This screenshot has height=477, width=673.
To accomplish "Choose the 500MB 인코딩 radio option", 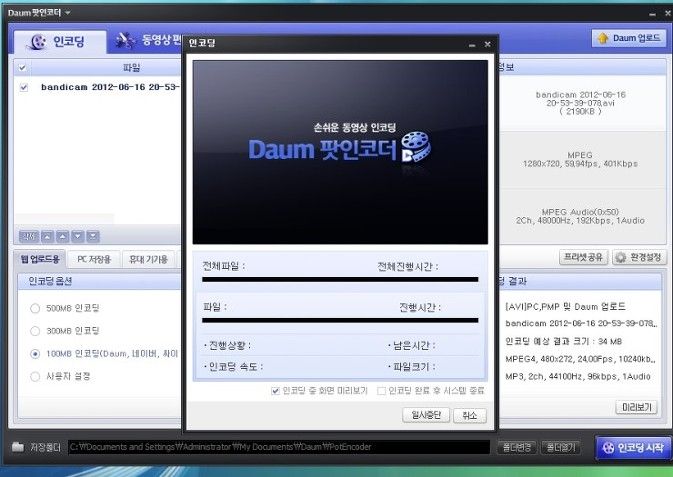I will click(35, 308).
